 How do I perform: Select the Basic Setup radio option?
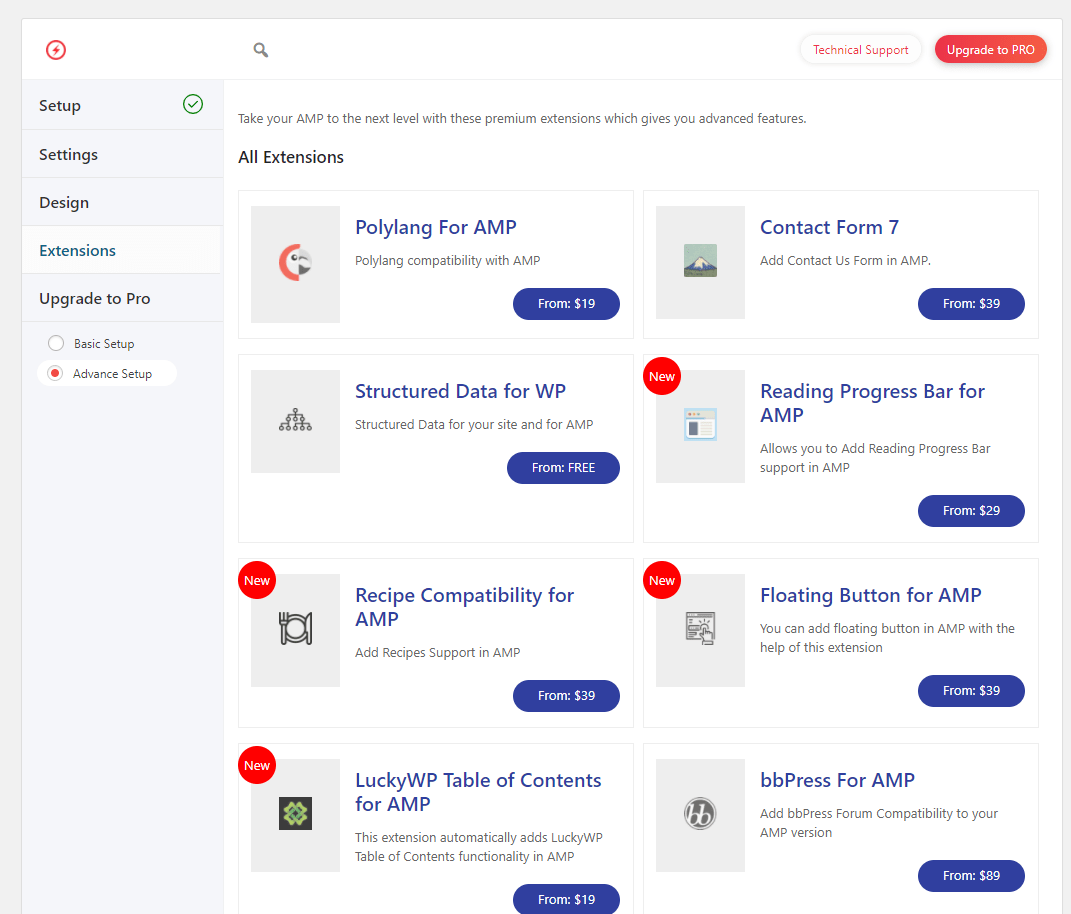(56, 343)
